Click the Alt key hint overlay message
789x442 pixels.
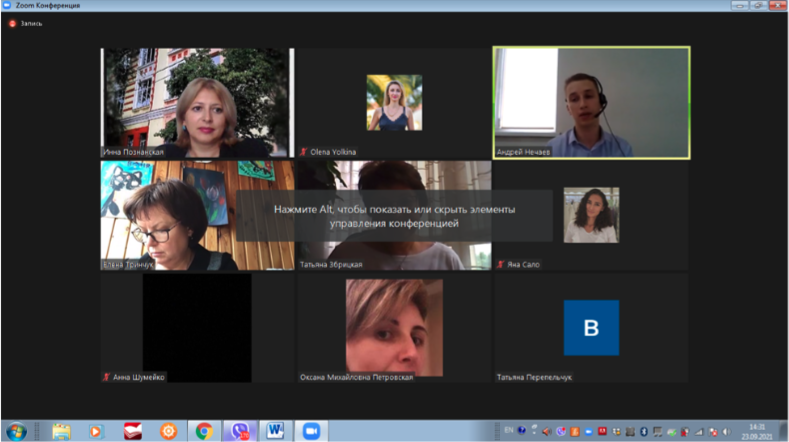tap(393, 217)
